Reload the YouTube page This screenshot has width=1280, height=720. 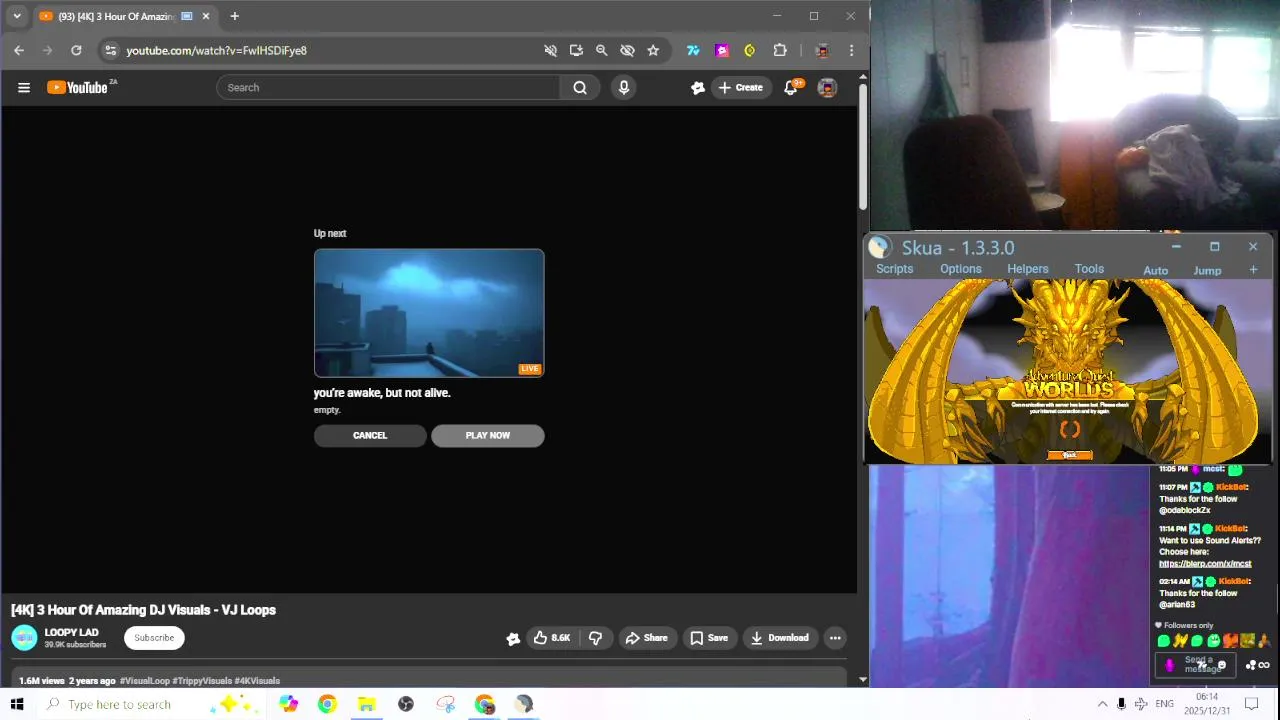[76, 50]
